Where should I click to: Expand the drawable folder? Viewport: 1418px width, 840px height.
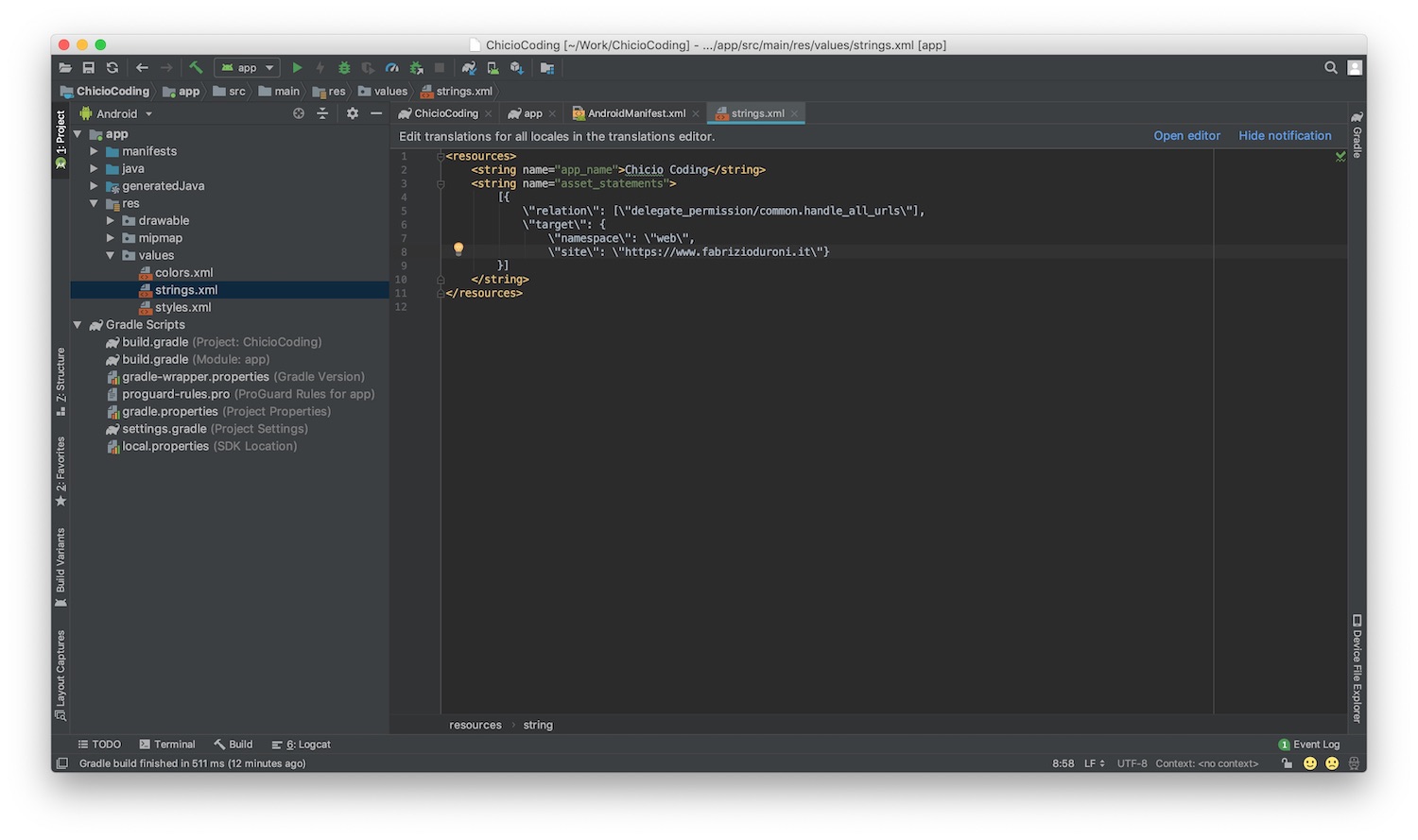click(111, 220)
